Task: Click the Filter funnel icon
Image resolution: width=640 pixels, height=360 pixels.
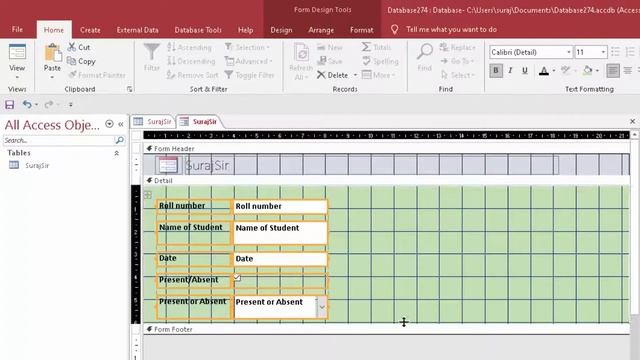Action: [x=151, y=52]
